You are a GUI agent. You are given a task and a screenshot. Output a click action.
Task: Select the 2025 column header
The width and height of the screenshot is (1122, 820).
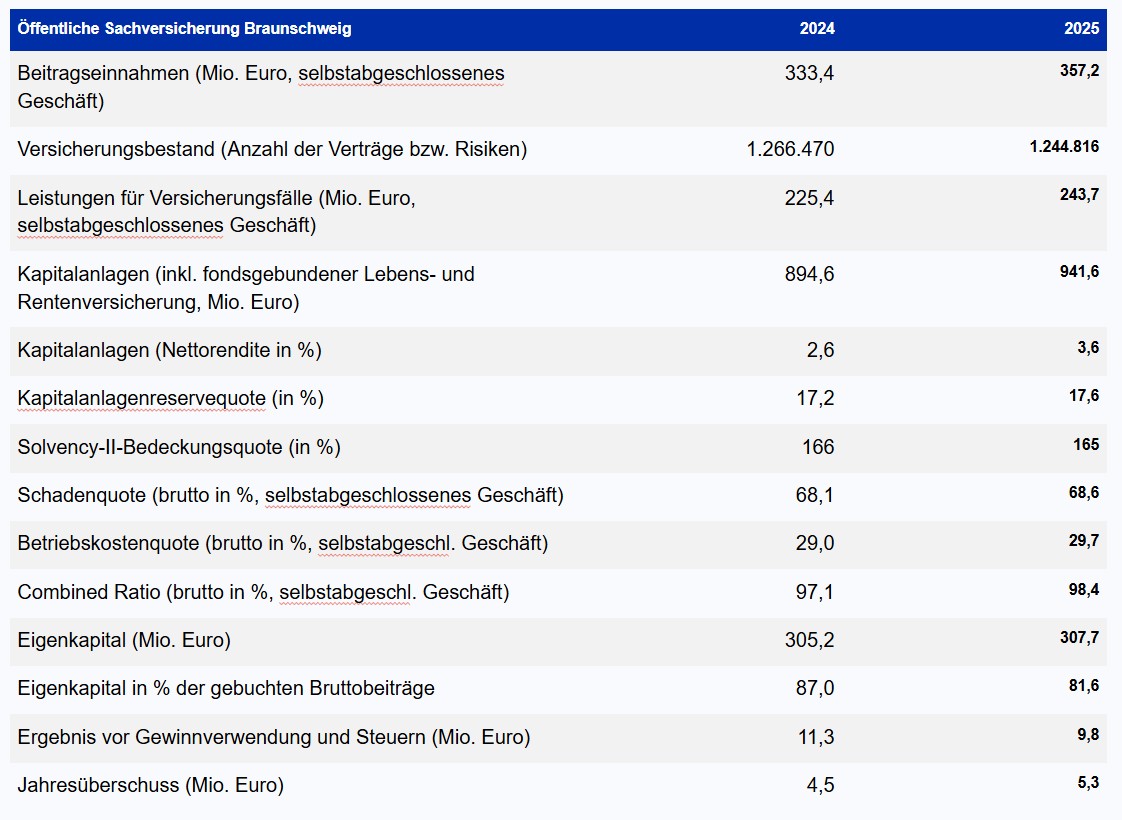(x=1081, y=29)
